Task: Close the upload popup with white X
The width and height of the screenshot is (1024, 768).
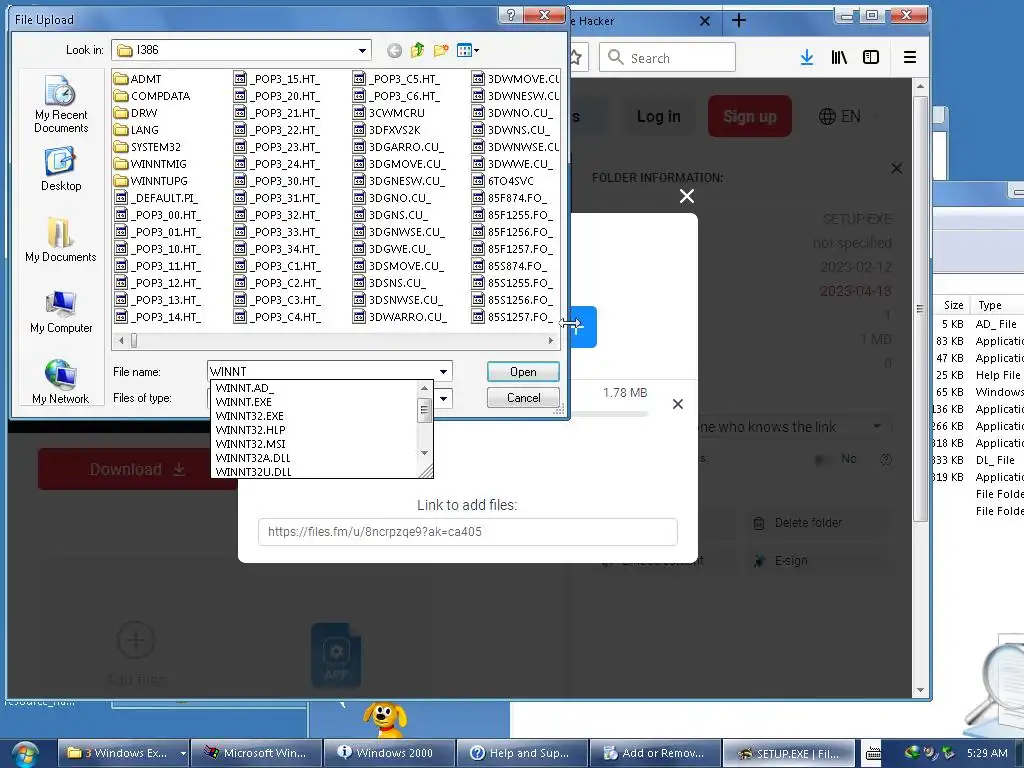Action: tap(686, 196)
